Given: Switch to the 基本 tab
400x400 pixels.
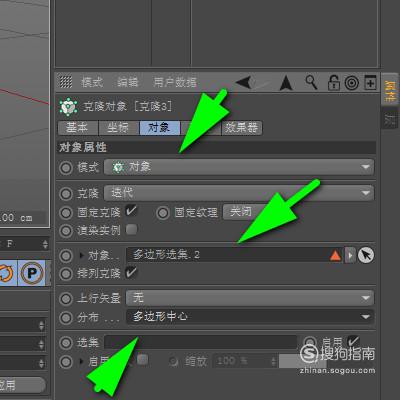Looking at the screenshot, I should (x=78, y=128).
